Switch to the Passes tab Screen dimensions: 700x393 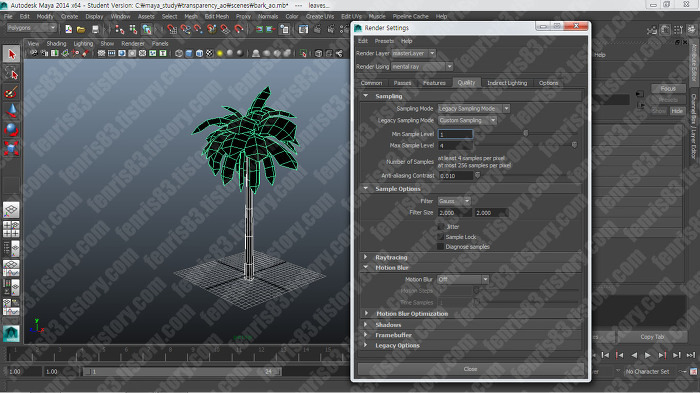click(402, 83)
